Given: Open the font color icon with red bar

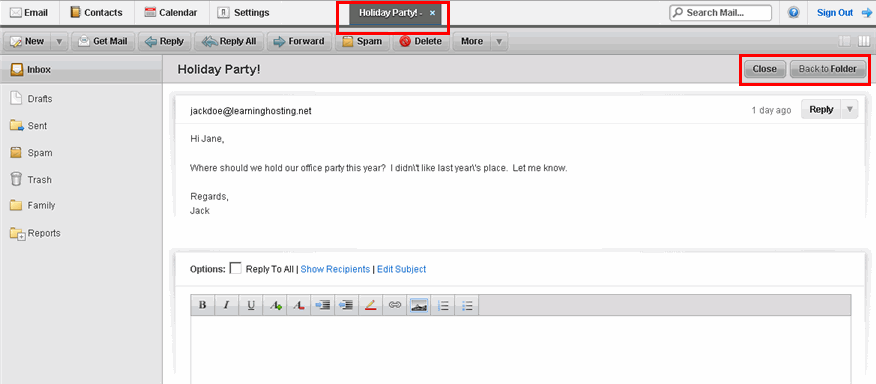Looking at the screenshot, I should (x=299, y=305).
